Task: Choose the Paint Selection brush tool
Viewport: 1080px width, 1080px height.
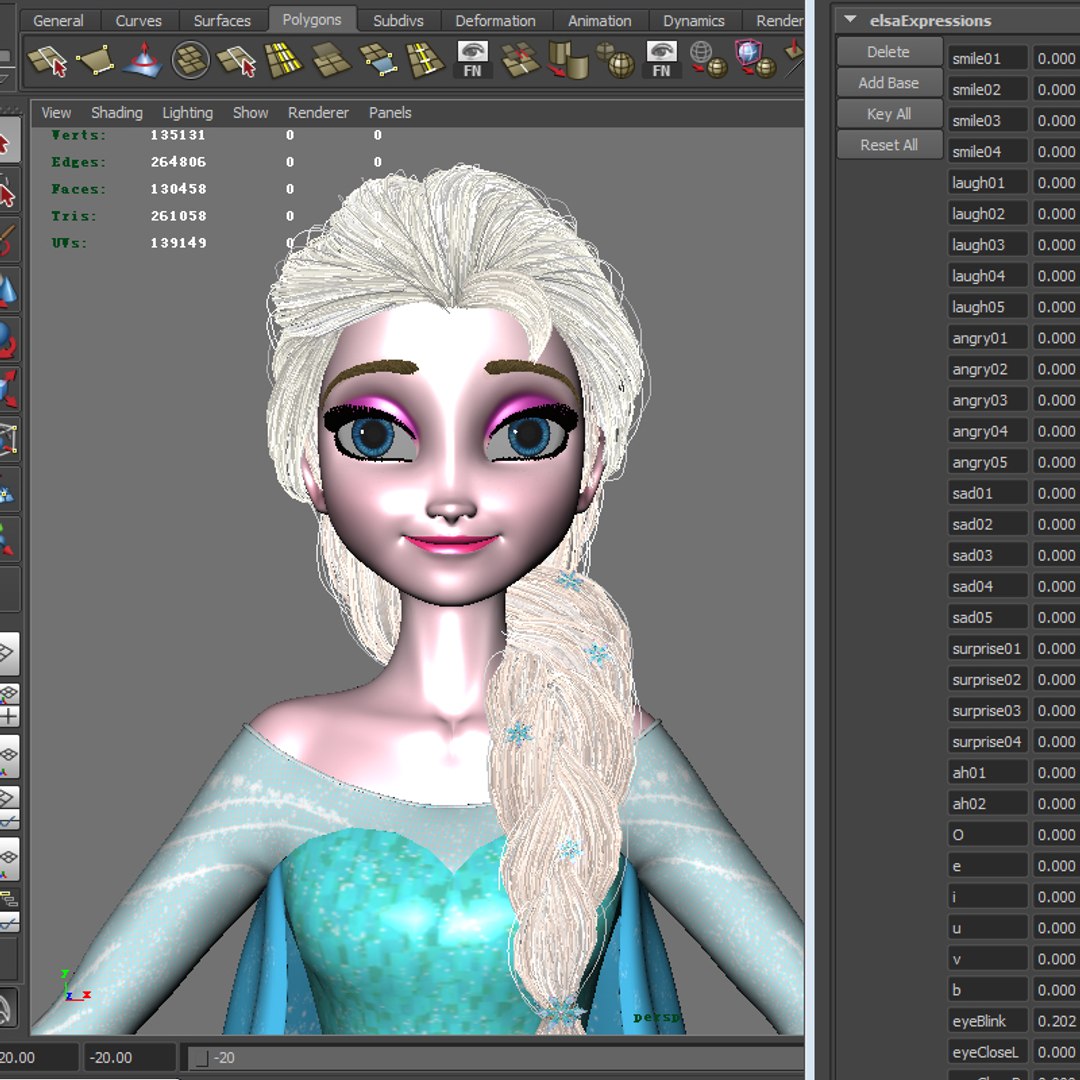Action: (x=8, y=241)
